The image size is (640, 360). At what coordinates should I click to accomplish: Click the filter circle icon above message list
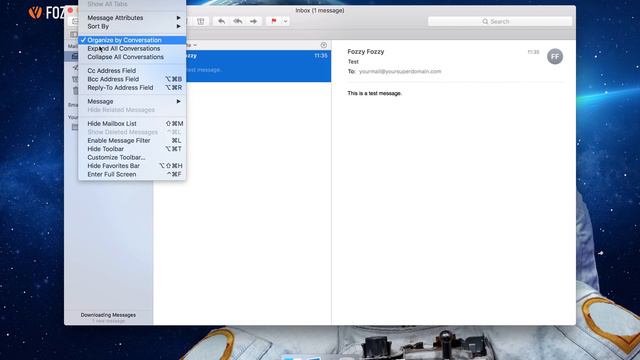point(324,45)
